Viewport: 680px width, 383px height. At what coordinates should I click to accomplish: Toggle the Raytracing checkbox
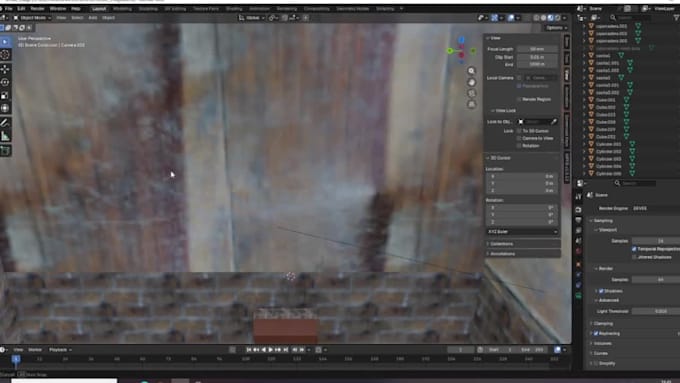tap(596, 333)
